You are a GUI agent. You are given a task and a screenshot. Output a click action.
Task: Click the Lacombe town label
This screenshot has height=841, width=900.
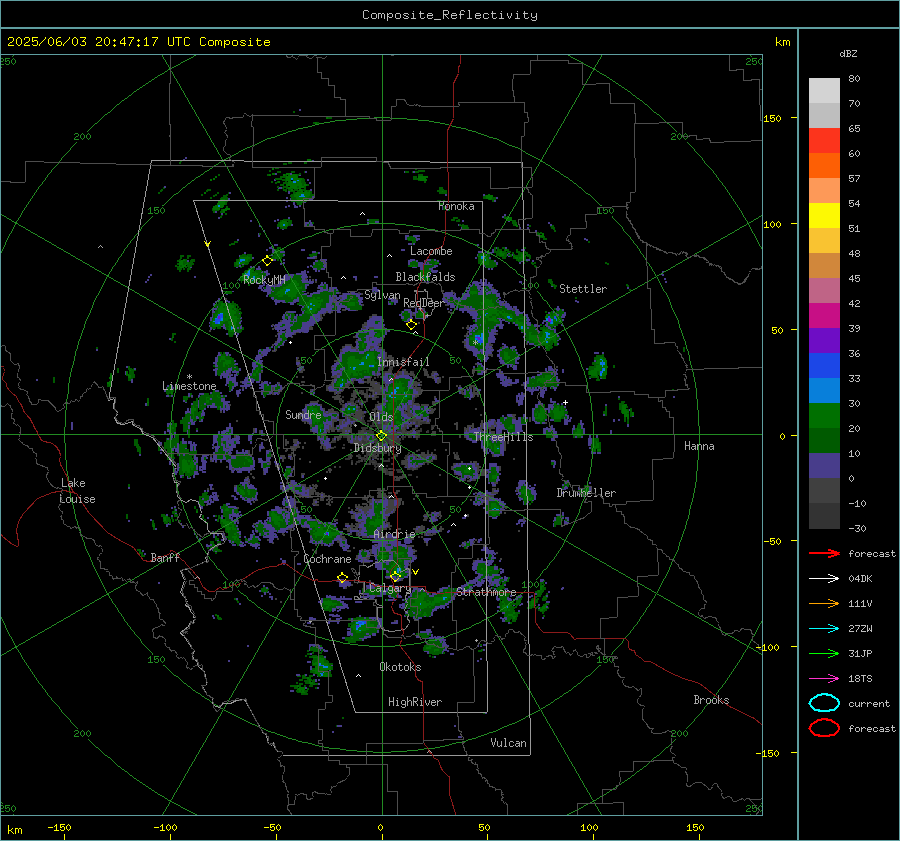point(431,251)
